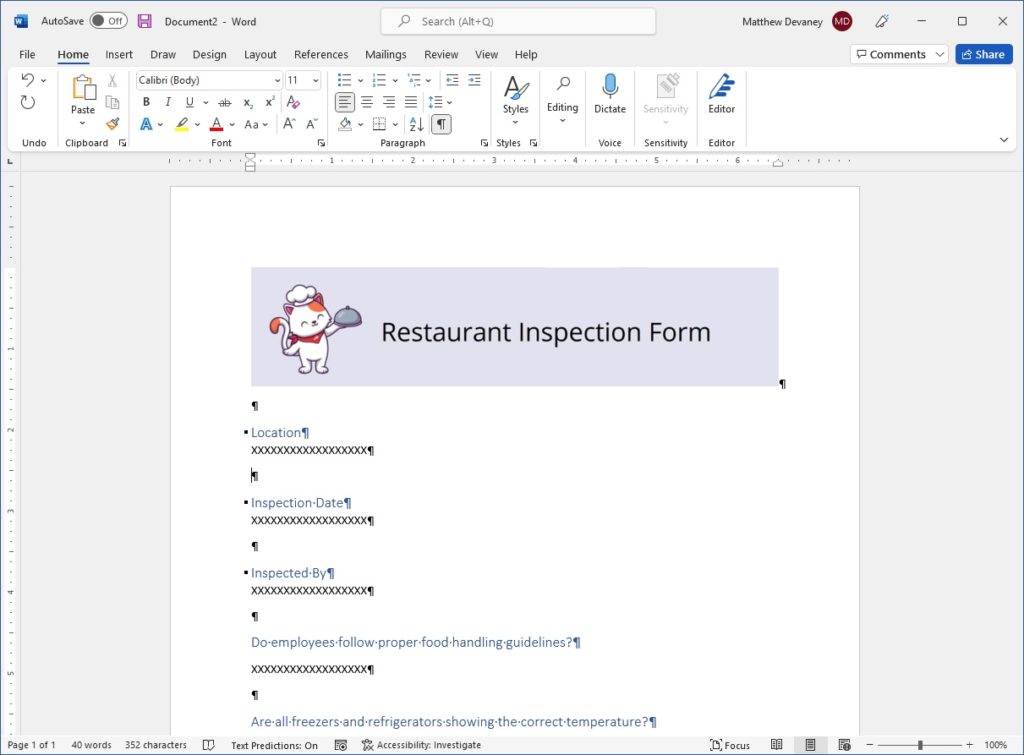Viewport: 1024px width, 755px height.
Task: Click the Strikethrough icon
Action: [x=225, y=103]
